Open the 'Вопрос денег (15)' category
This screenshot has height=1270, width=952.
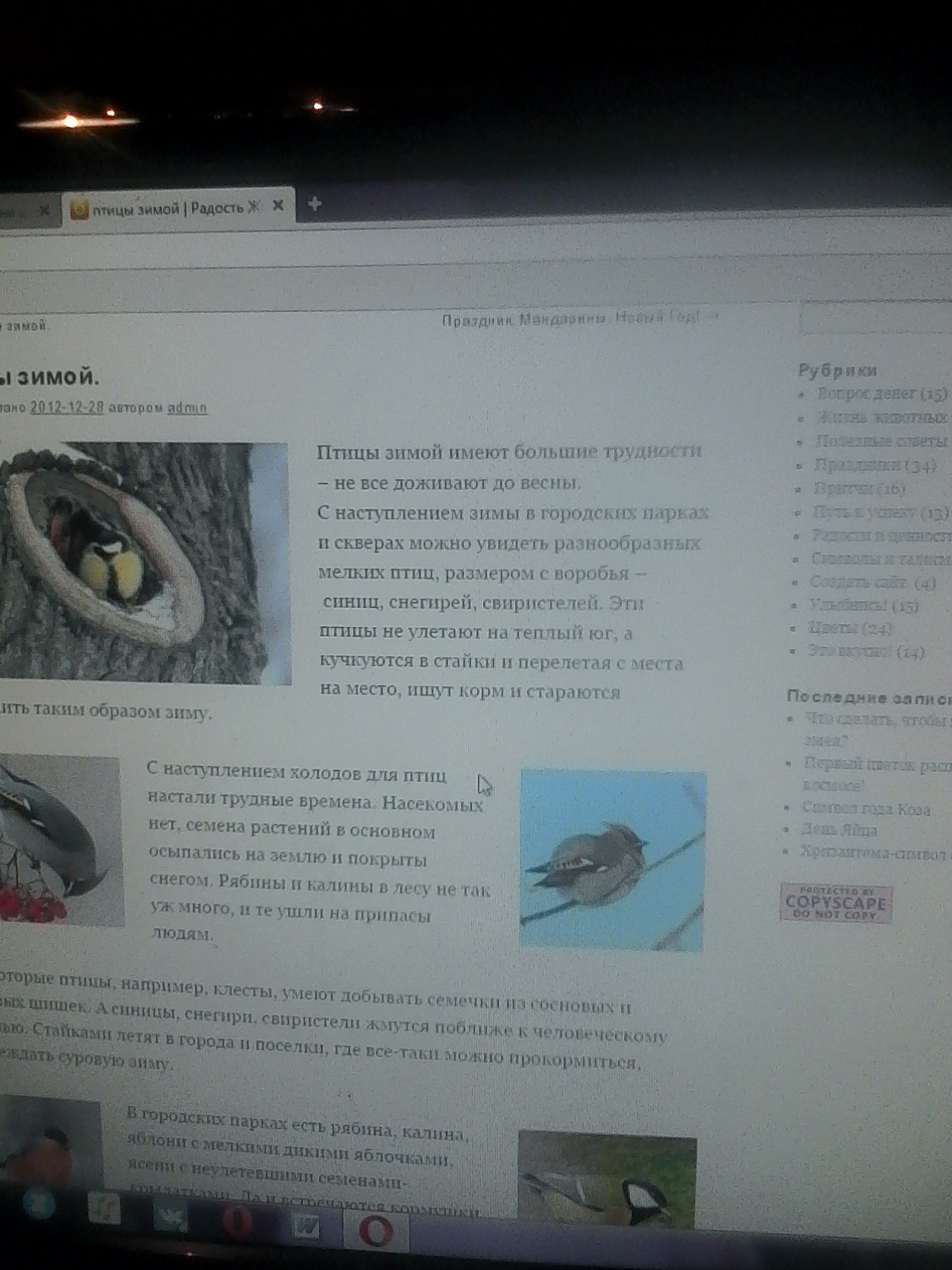882,393
